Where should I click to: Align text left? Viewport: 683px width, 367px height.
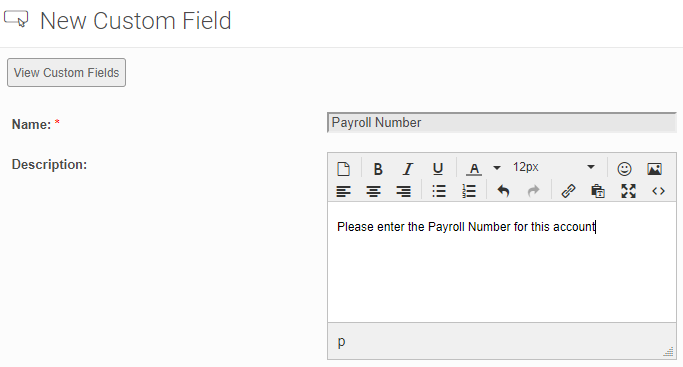click(343, 191)
